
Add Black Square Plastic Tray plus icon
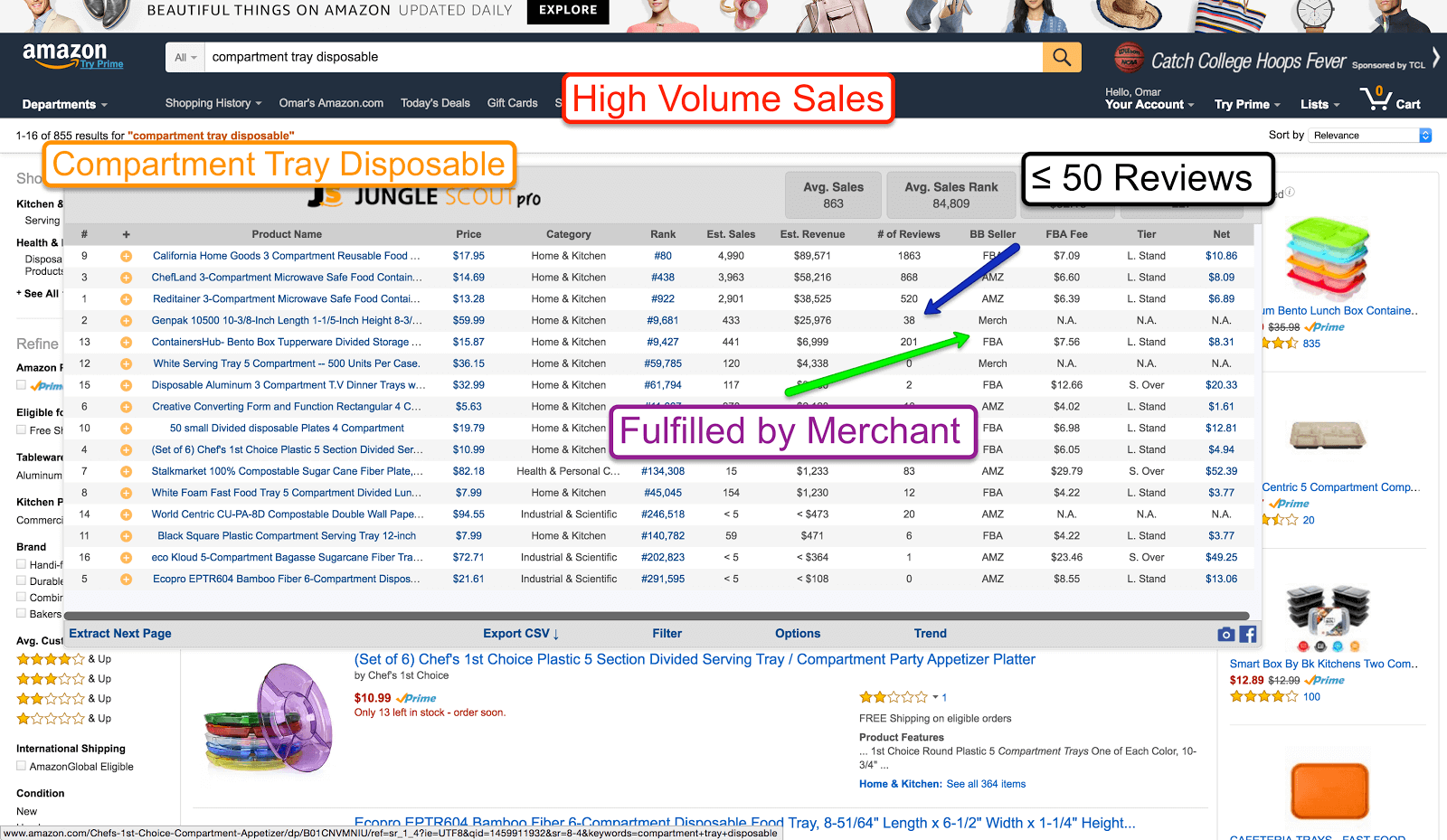126,537
